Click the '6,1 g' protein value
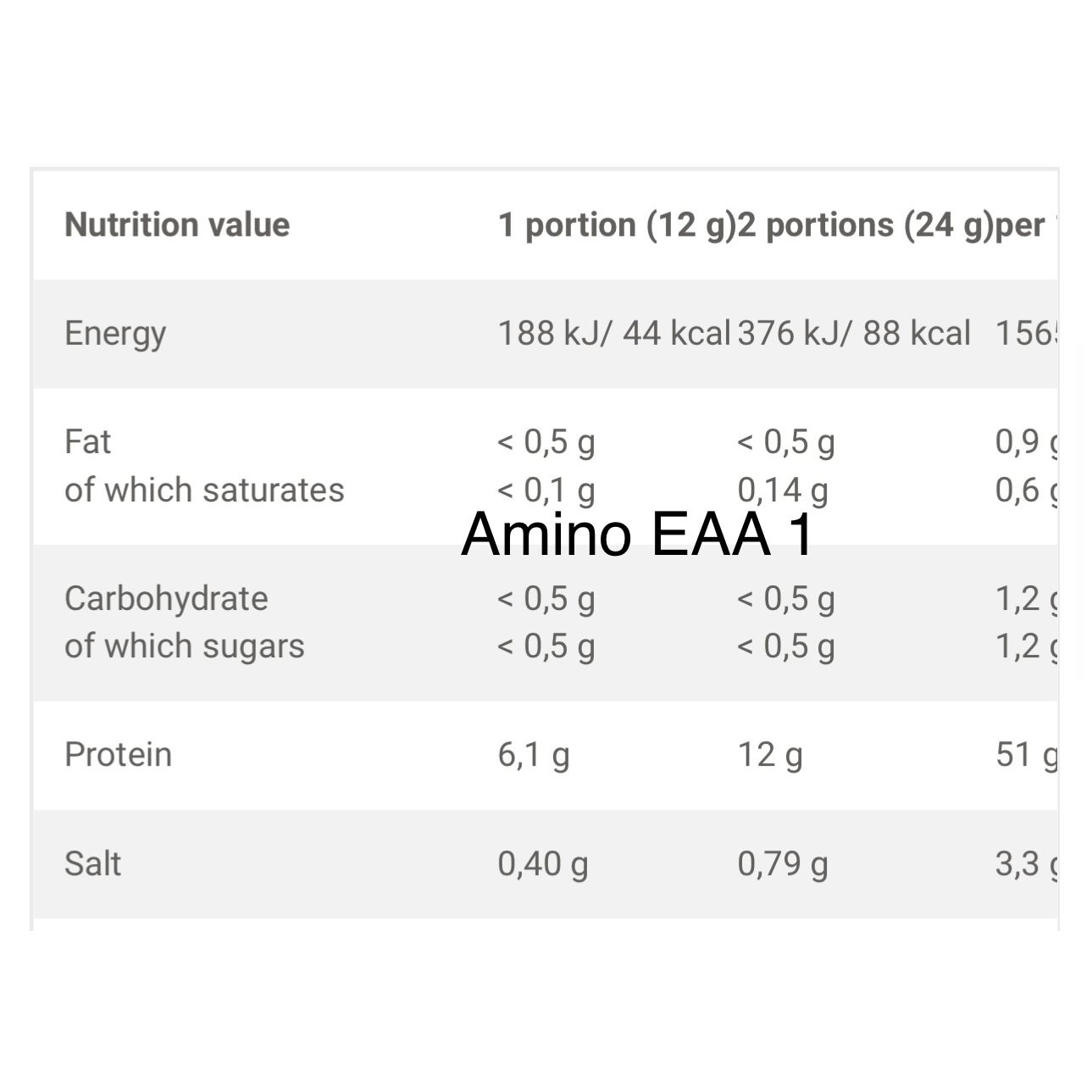This screenshot has height=1092, width=1092. (x=534, y=755)
